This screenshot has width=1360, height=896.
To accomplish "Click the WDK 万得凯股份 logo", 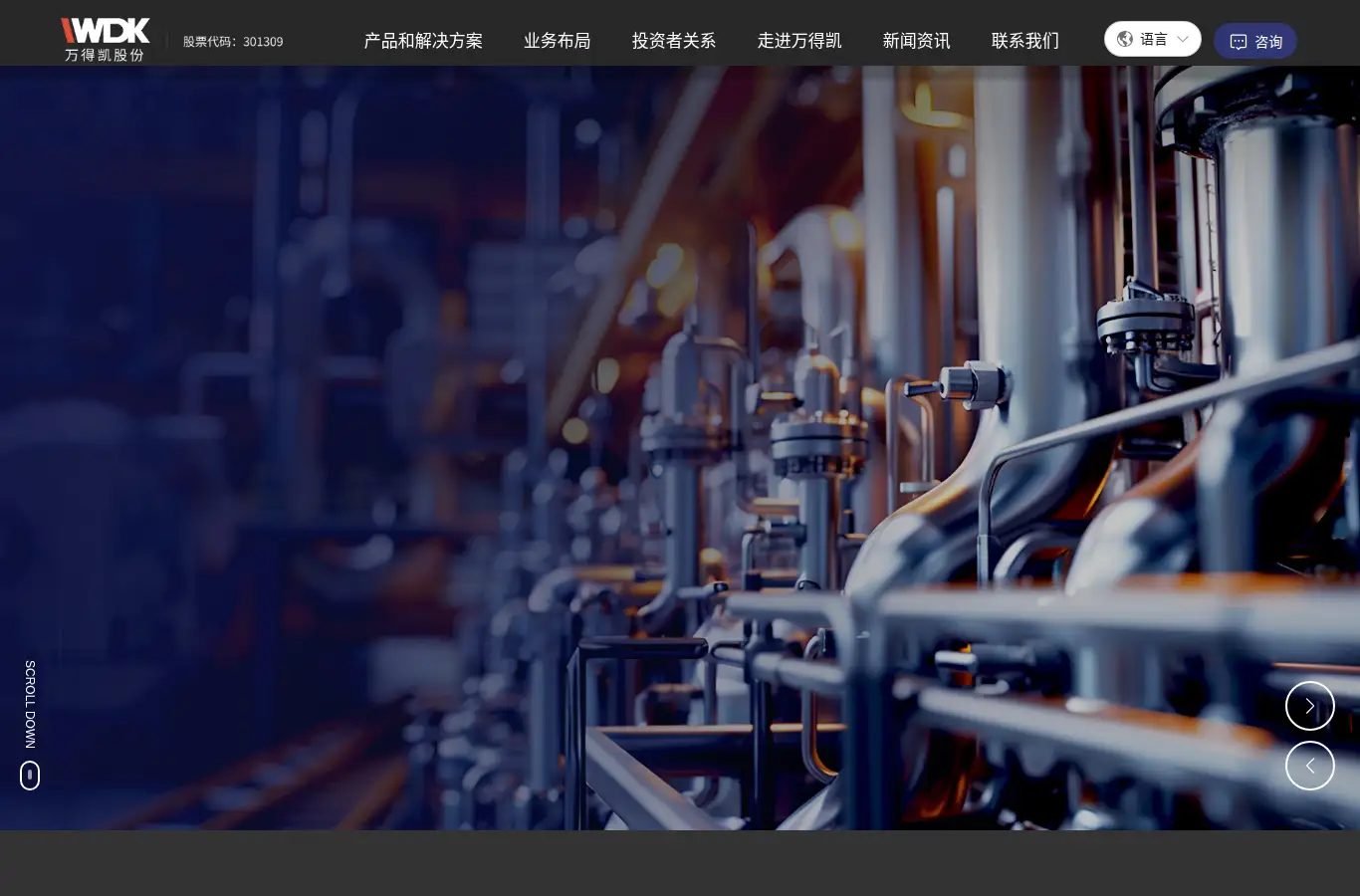I will point(106,40).
